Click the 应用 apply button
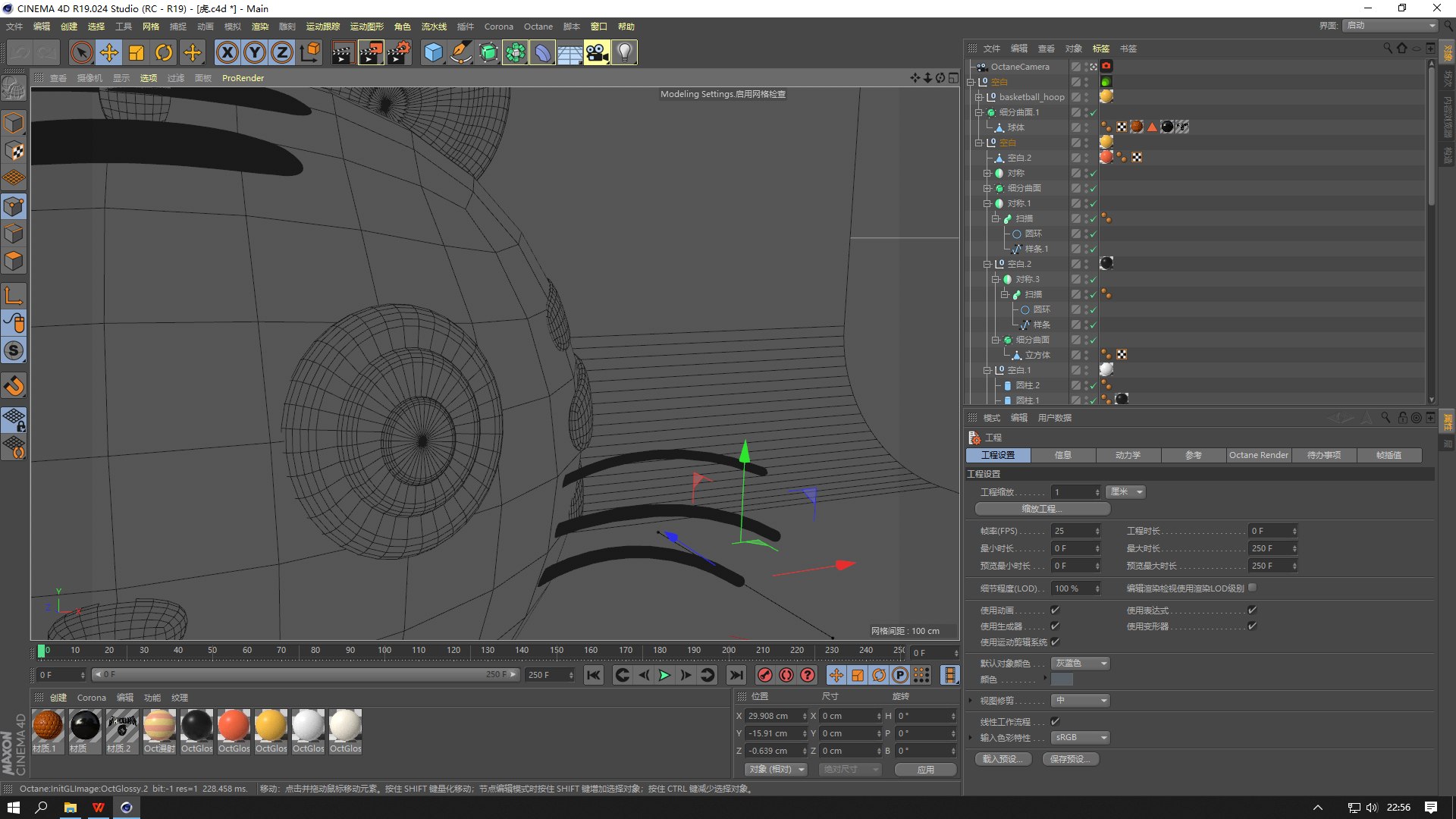The height and width of the screenshot is (819, 1456). coord(925,769)
